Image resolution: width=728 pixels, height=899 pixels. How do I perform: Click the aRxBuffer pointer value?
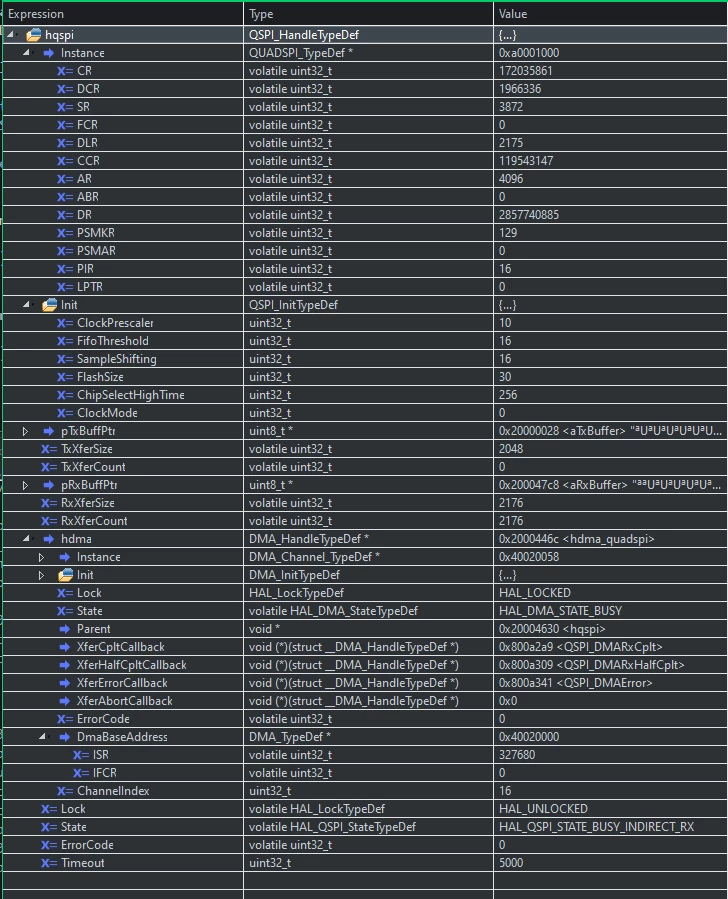pos(610,485)
